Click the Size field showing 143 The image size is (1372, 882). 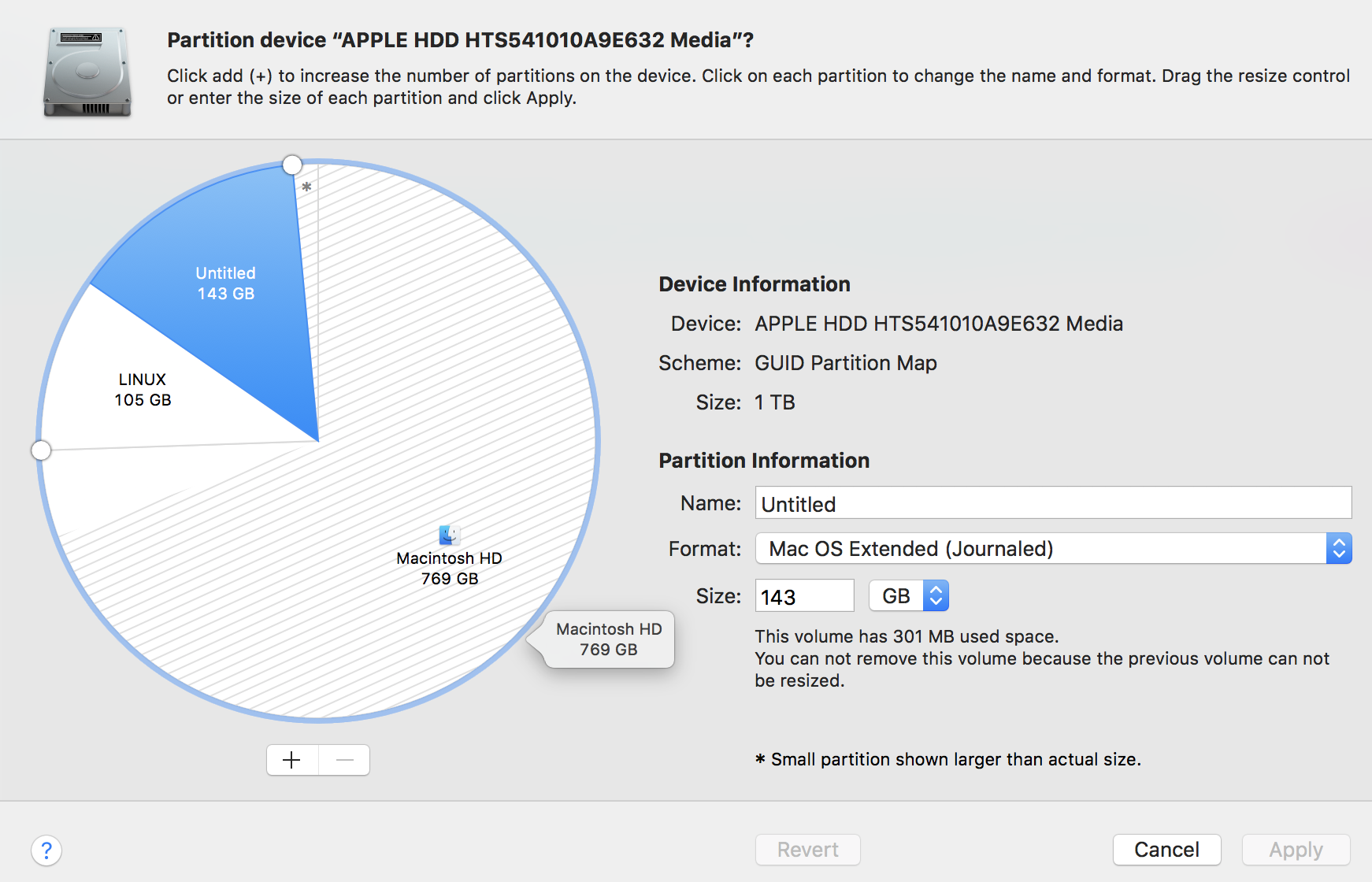pos(804,596)
